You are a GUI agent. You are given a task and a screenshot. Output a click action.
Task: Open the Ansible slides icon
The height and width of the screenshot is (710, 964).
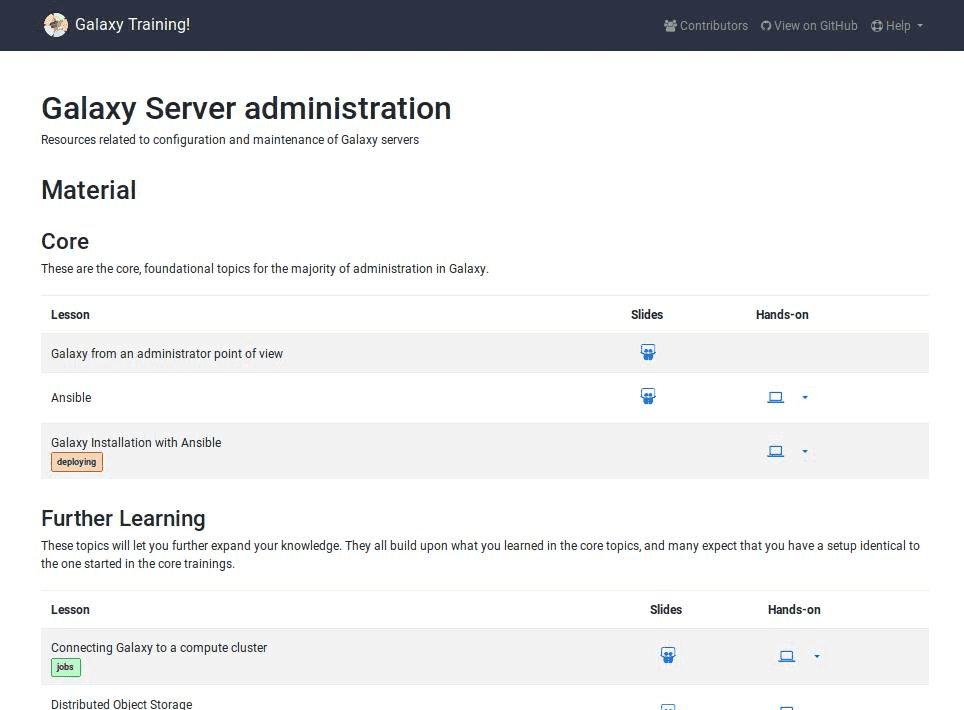[x=648, y=396]
